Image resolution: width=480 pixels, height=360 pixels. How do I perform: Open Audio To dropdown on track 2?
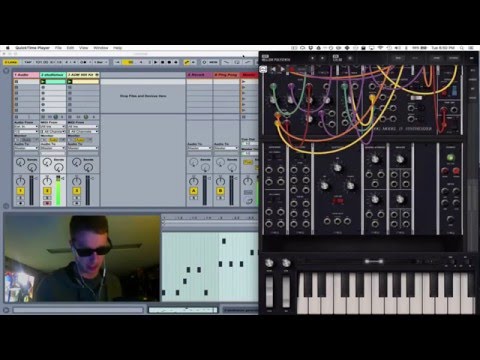53,148
